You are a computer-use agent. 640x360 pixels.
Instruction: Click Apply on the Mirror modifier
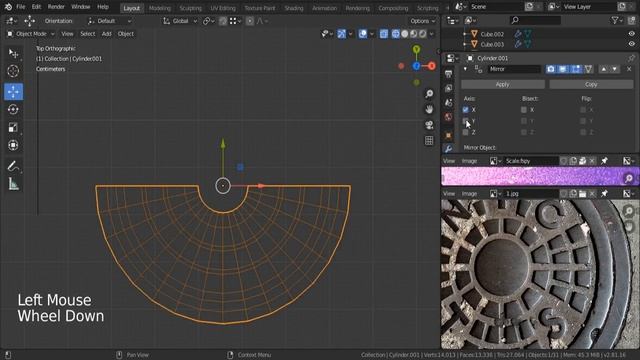502,84
